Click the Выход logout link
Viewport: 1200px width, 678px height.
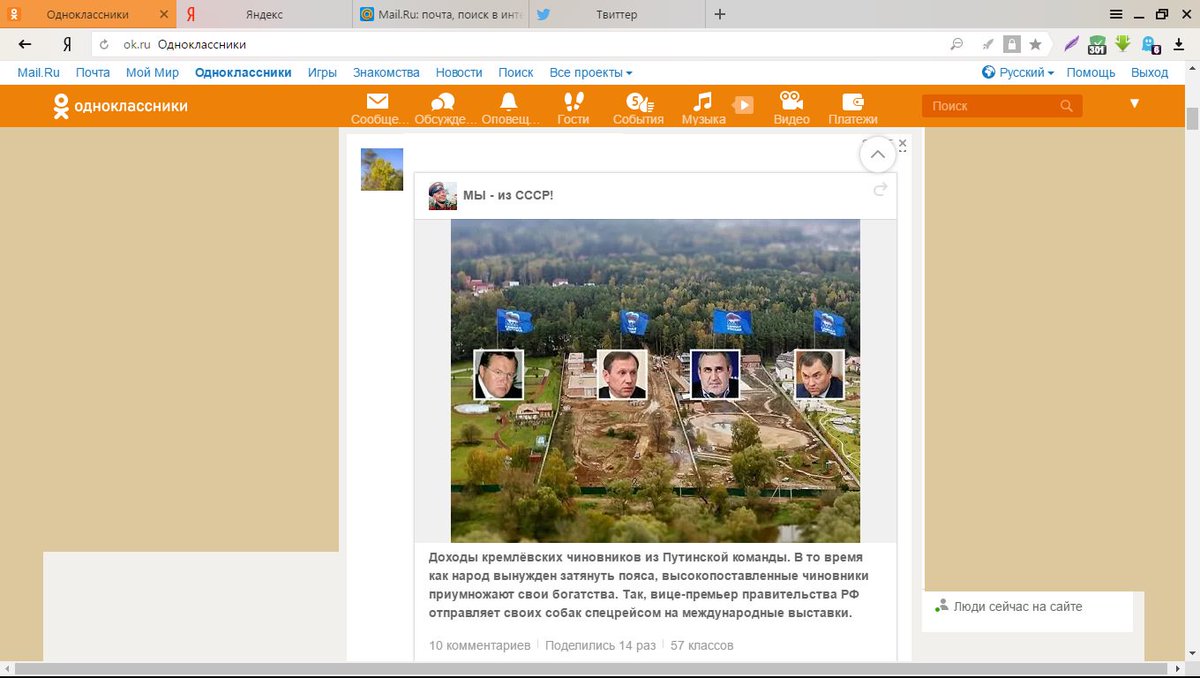point(1149,72)
